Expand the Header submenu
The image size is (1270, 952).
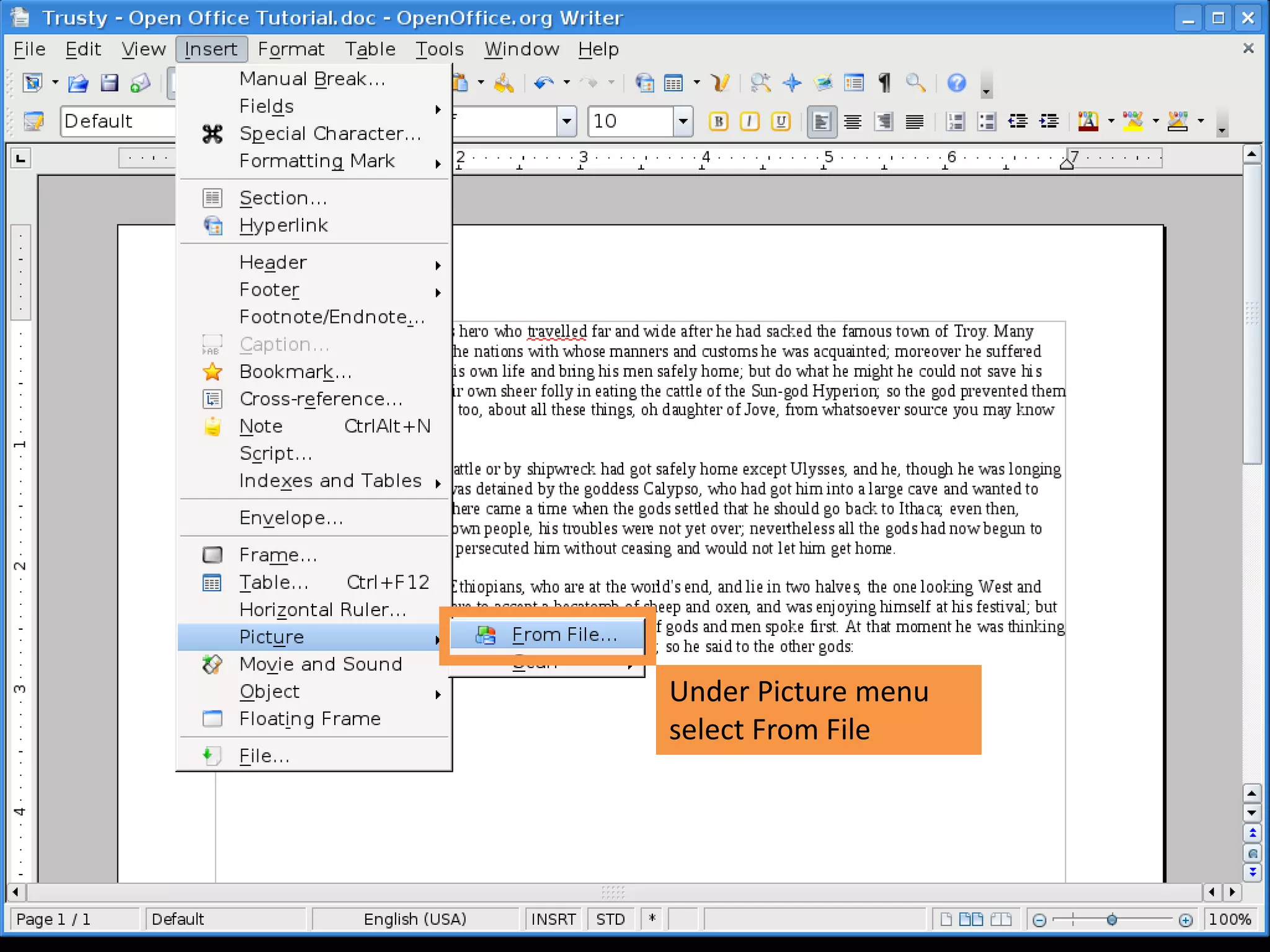(x=313, y=263)
